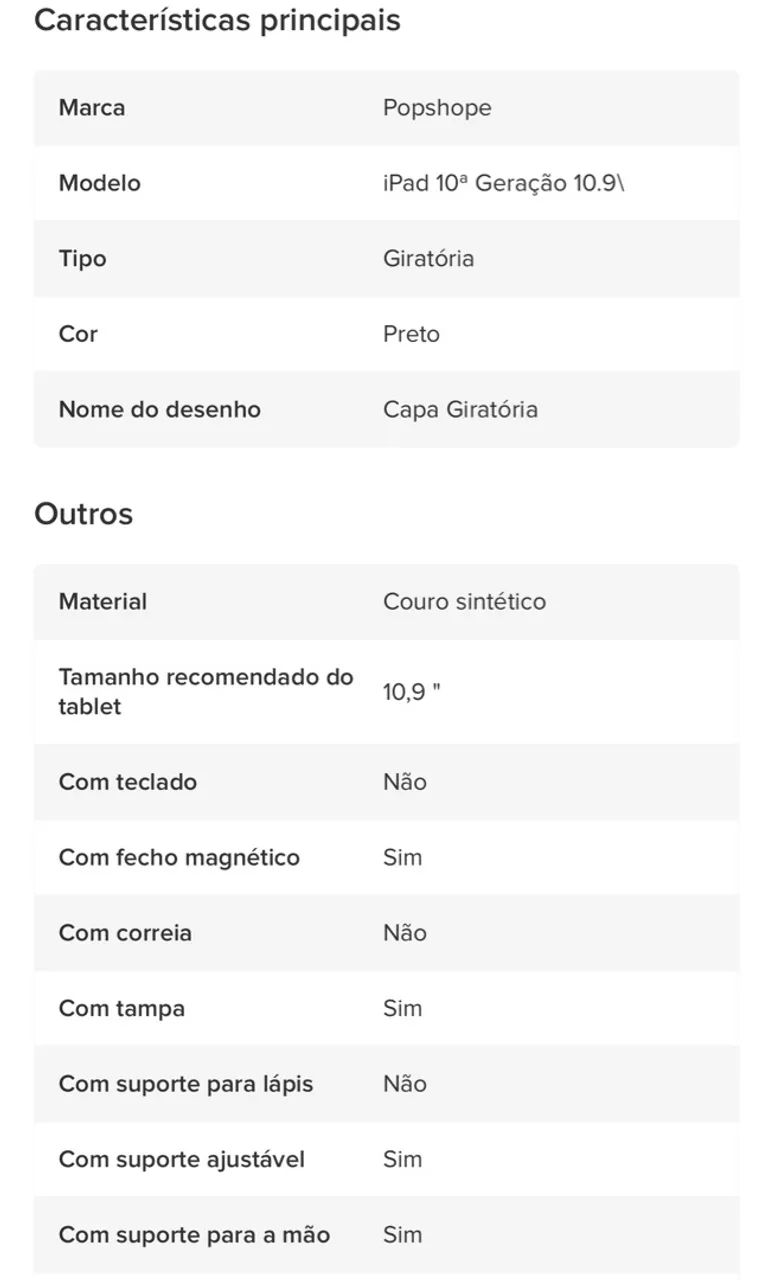Click "Tamanho recomendado do tablet" label
This screenshot has width=773, height=1280.
click(206, 692)
